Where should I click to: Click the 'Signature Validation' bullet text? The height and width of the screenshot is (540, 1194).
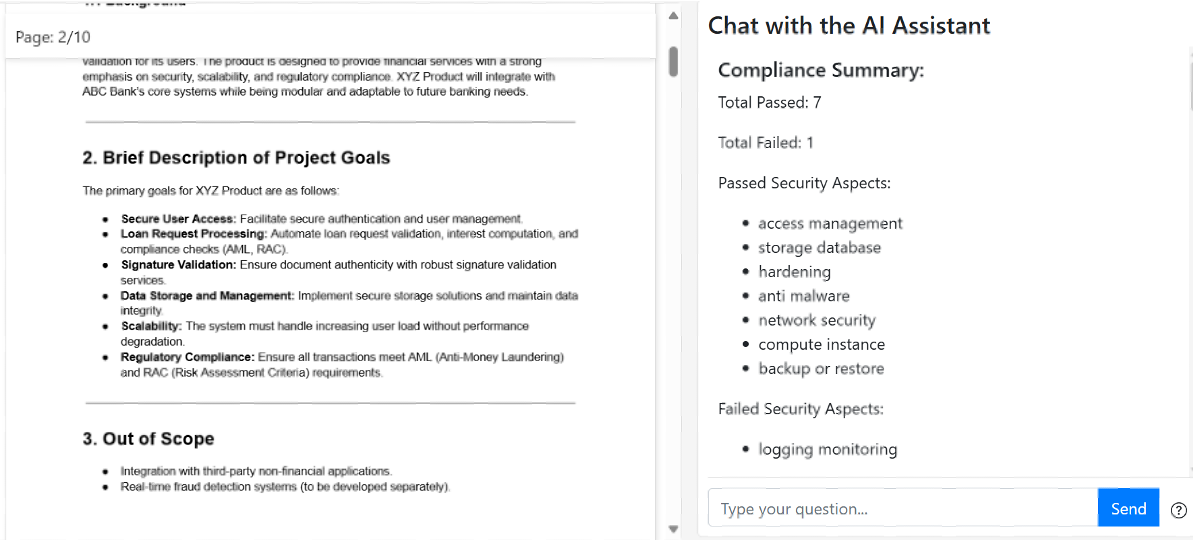pyautogui.click(x=178, y=265)
